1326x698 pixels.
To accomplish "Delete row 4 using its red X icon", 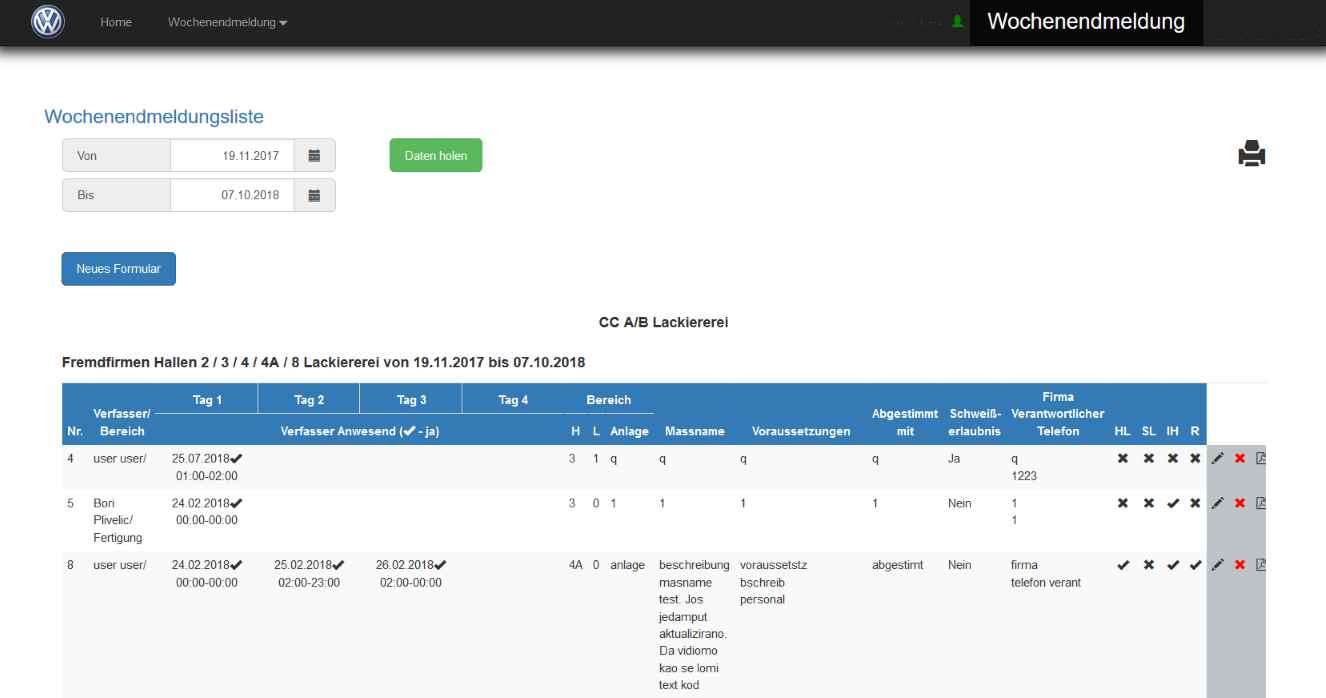I will click(1240, 459).
